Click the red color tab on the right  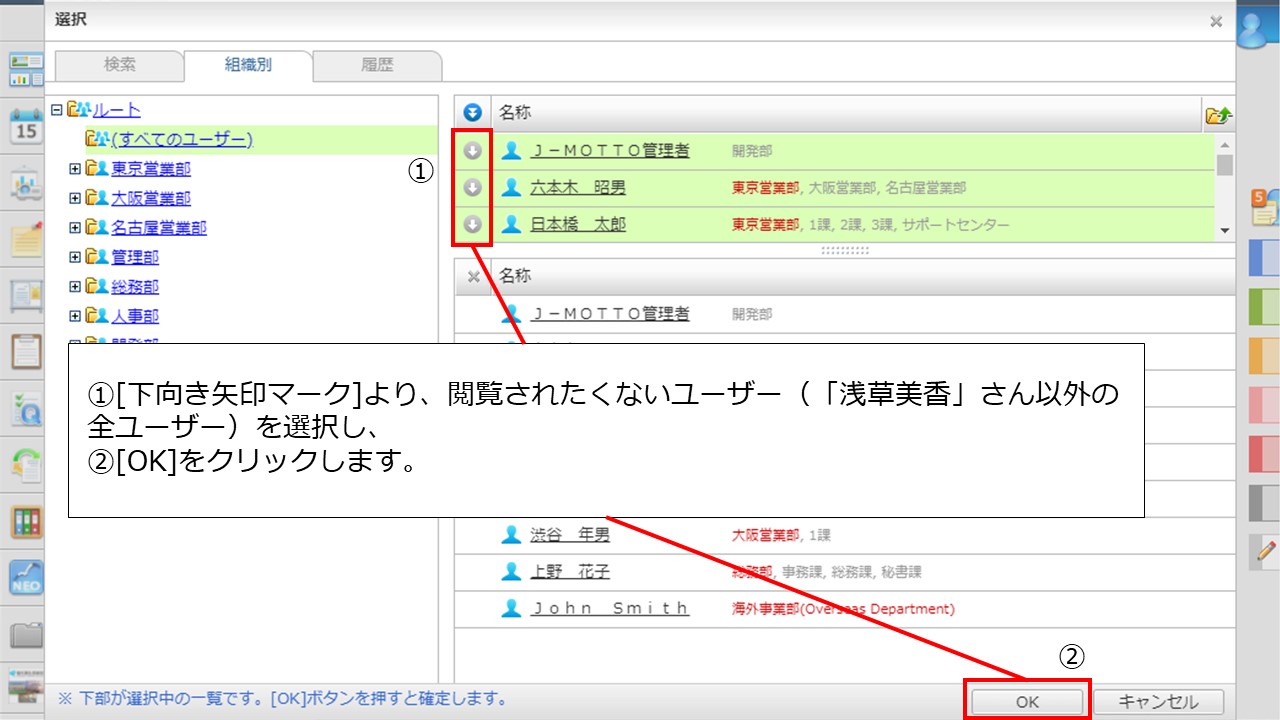click(1264, 454)
